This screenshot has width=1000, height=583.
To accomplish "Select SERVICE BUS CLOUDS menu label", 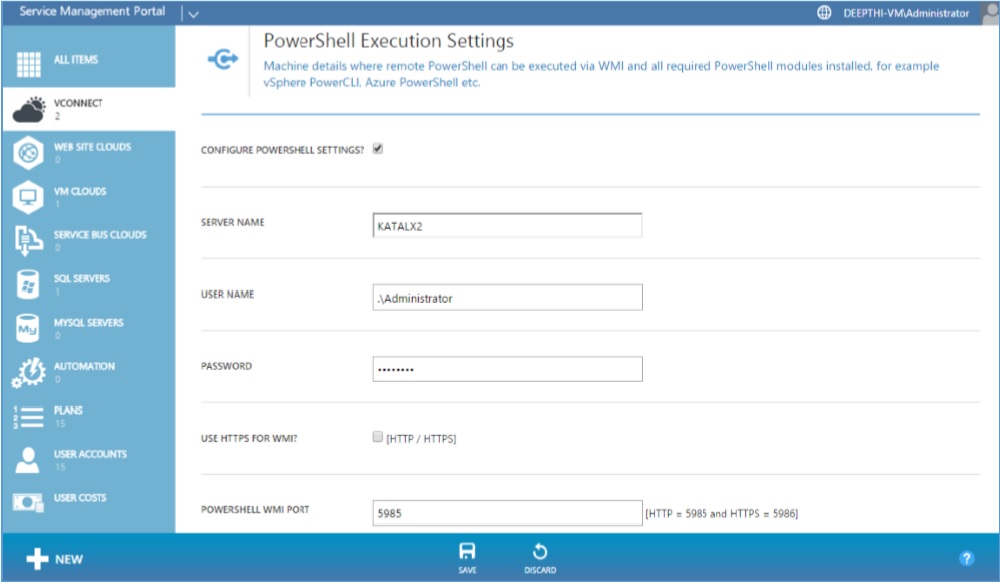I will pos(100,235).
